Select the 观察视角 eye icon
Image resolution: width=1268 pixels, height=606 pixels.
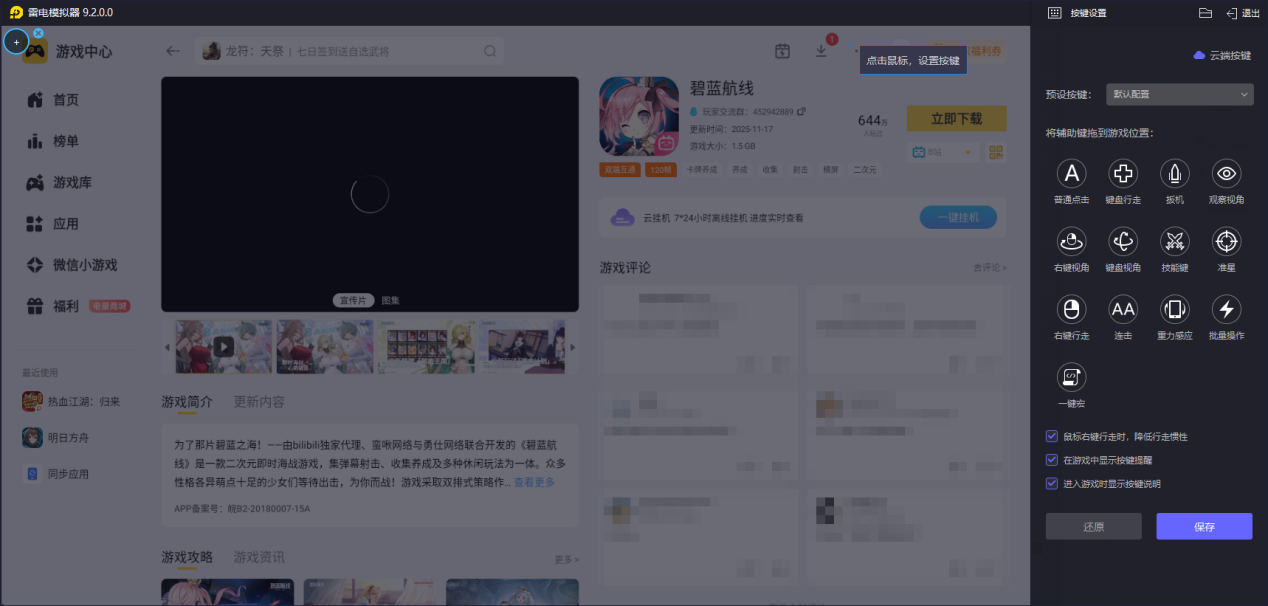click(x=1227, y=174)
